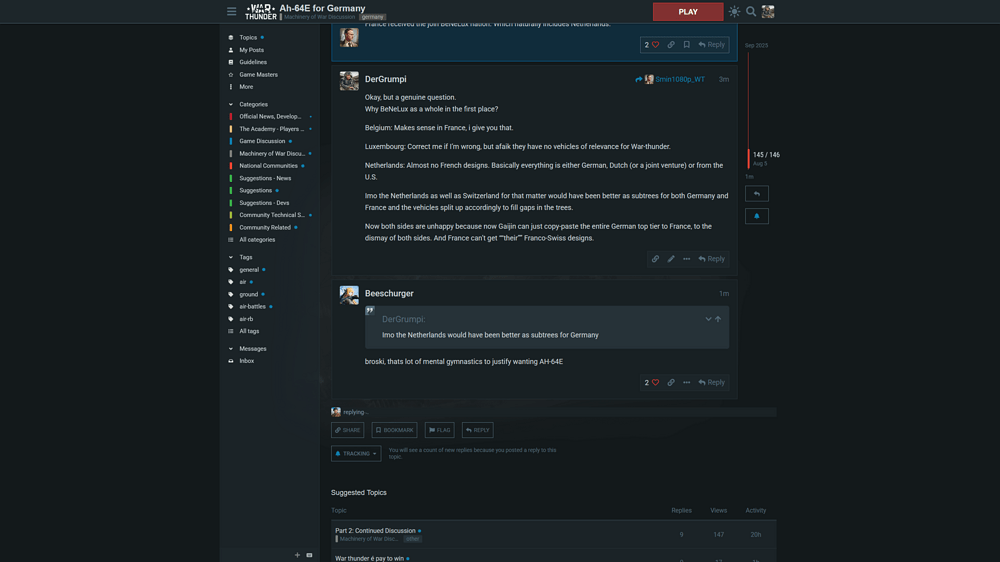This screenshot has height=562, width=1000.
Task: Reply to Beeschurger's post
Action: click(x=712, y=383)
